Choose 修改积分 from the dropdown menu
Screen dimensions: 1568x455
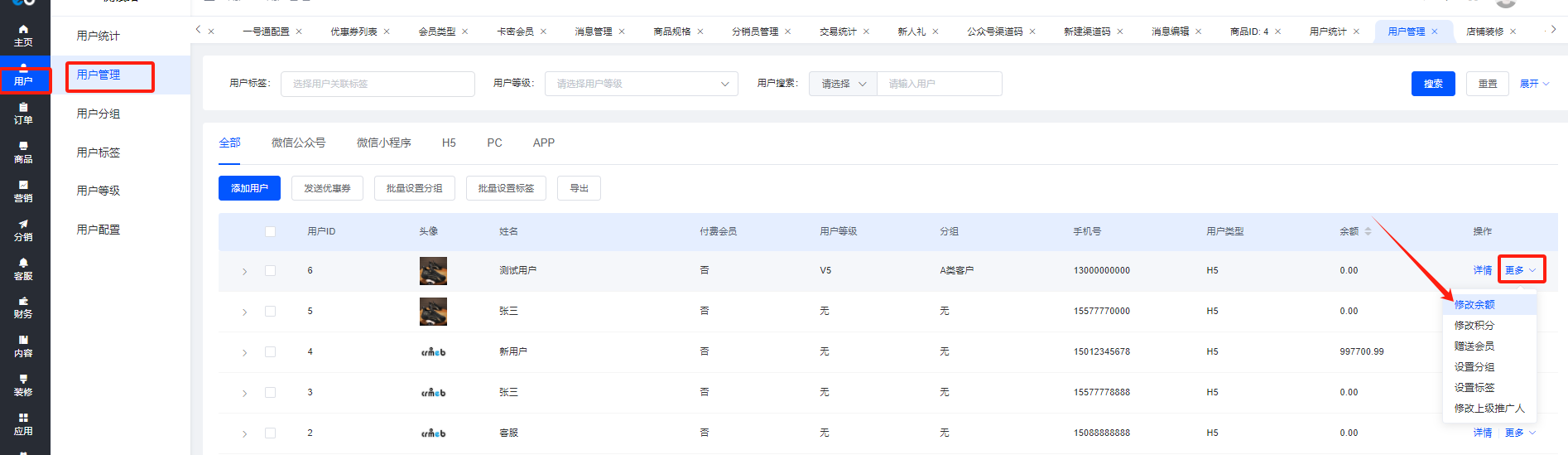tap(1474, 326)
